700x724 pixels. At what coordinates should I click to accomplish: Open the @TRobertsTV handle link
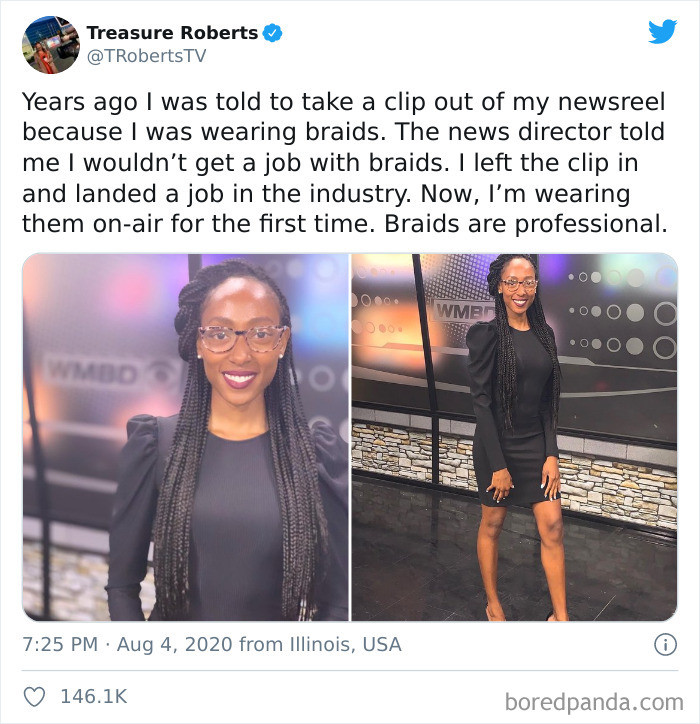146,56
